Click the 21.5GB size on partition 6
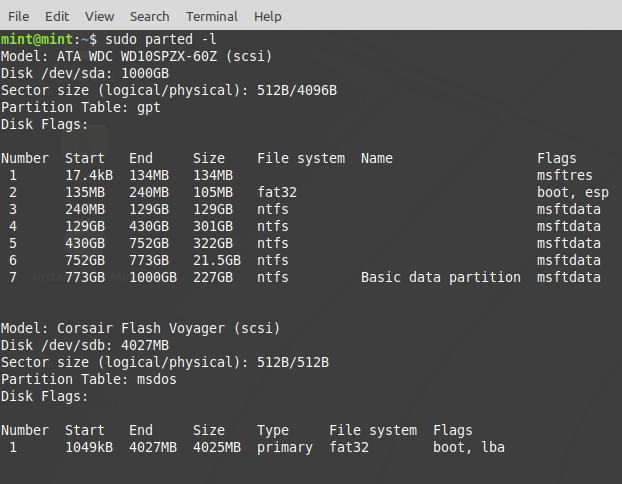This screenshot has height=484, width=622. [x=217, y=260]
